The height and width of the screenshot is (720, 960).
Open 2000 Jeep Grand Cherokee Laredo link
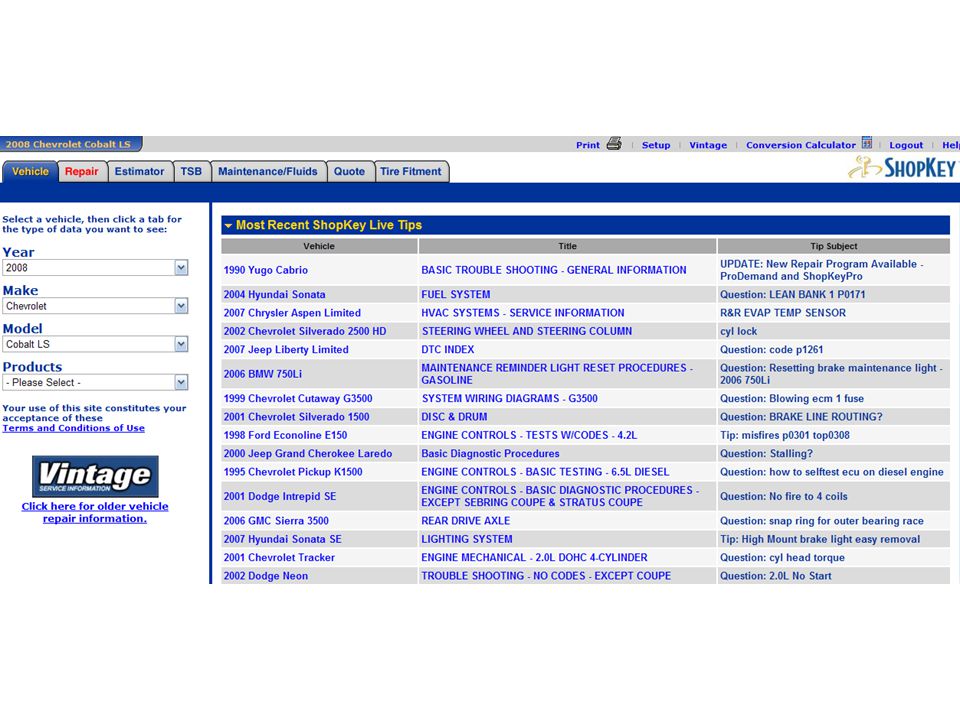click(x=308, y=454)
